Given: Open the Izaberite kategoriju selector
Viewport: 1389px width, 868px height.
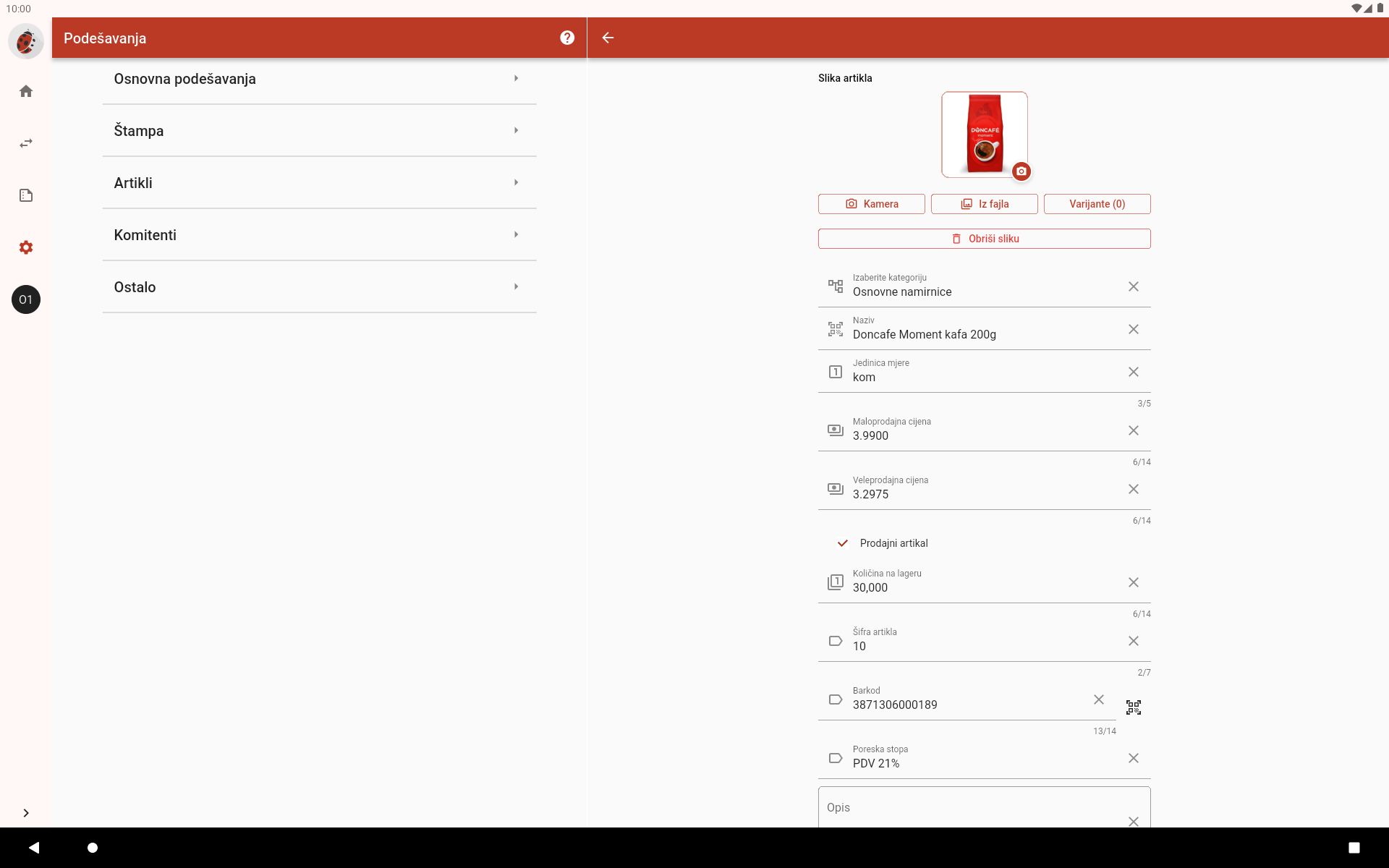Looking at the screenshot, I should click(x=984, y=286).
